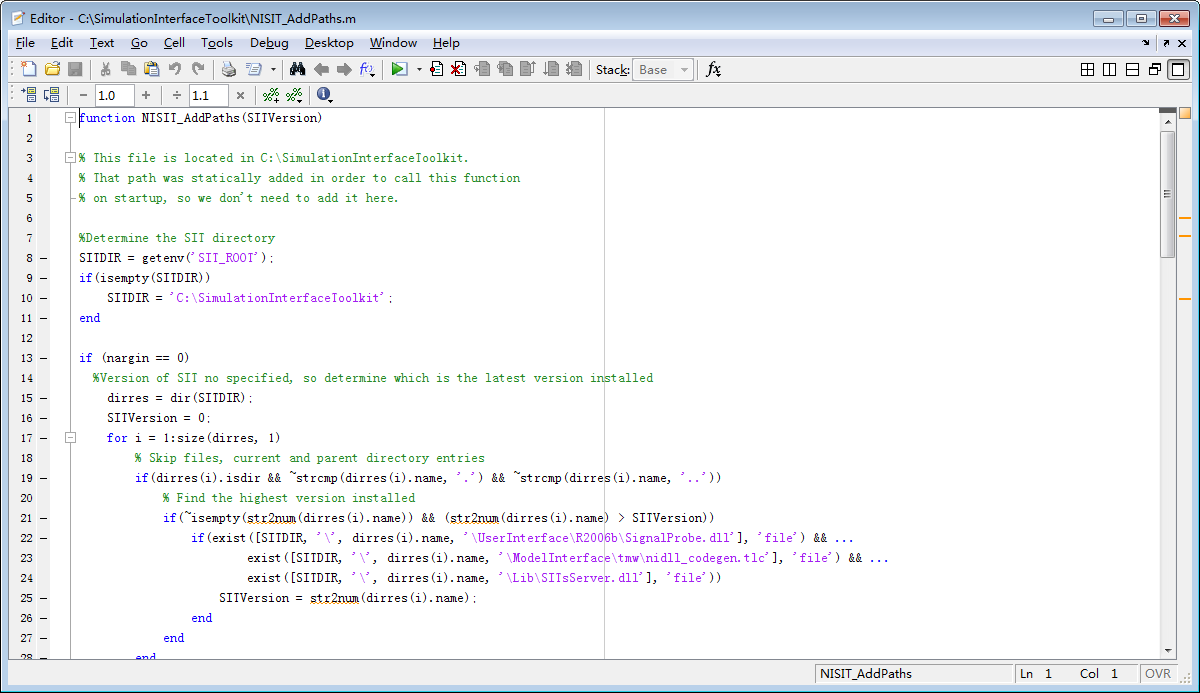Image resolution: width=1200 pixels, height=693 pixels.
Task: Split the editor left-right using the tile icon
Action: (x=1108, y=70)
